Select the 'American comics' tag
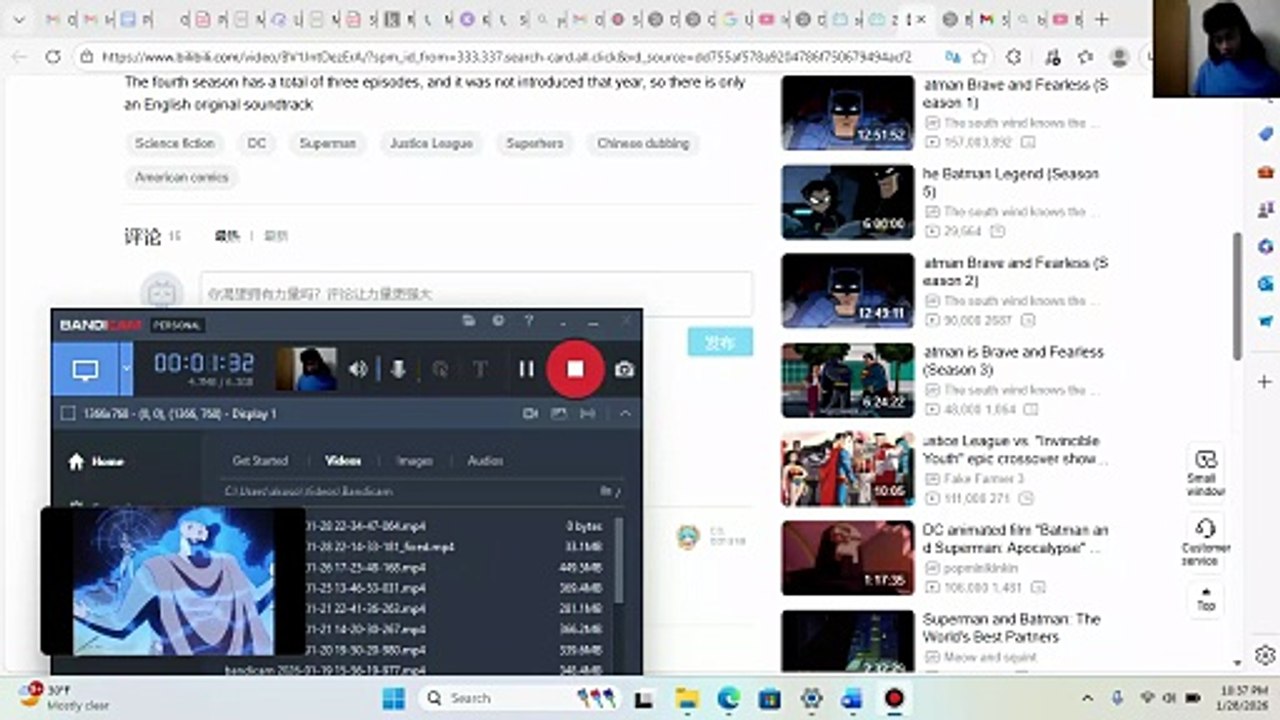Viewport: 1280px width, 720px height. coord(182,177)
